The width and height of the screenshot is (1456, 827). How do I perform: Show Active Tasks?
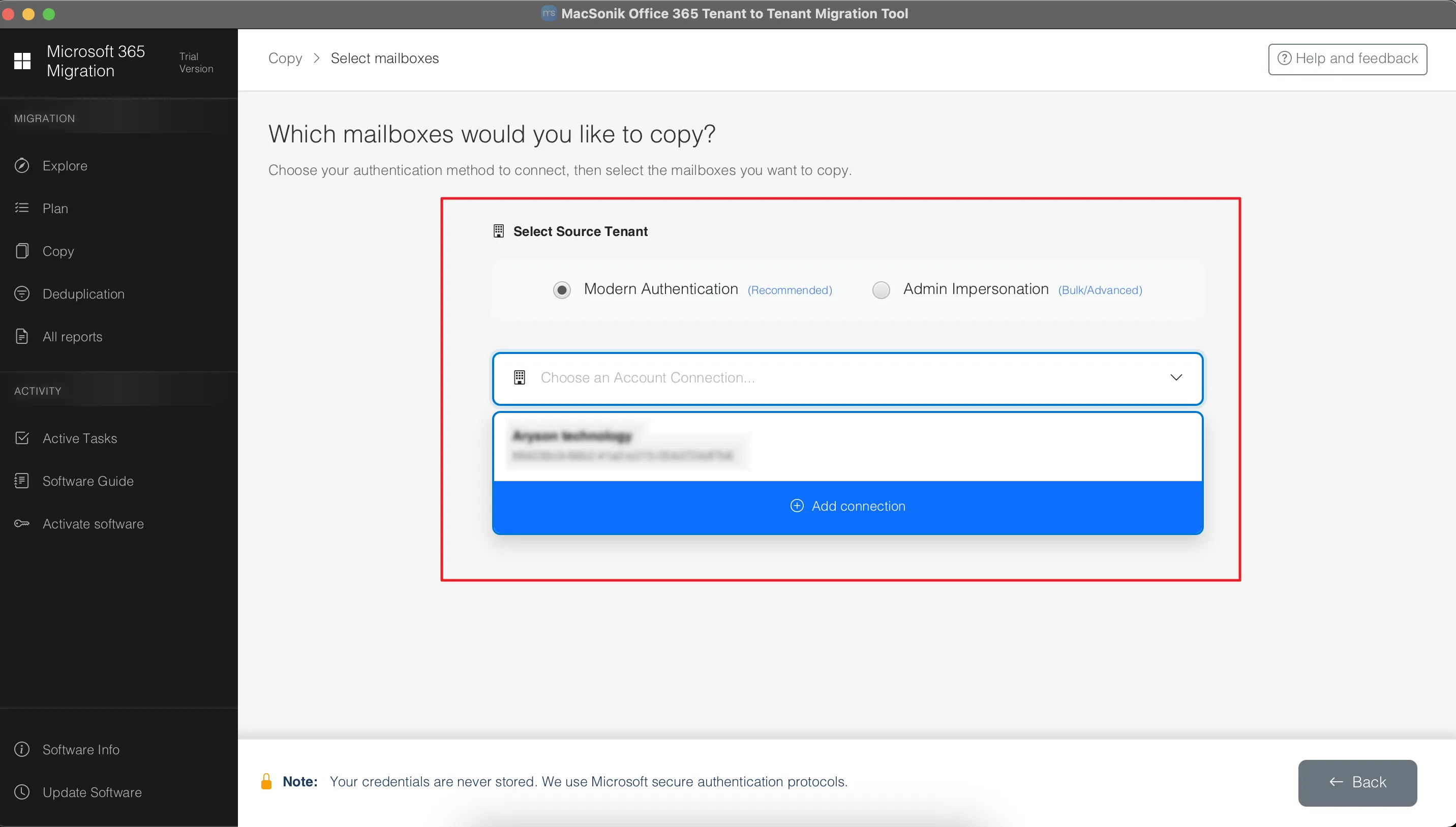click(118, 438)
